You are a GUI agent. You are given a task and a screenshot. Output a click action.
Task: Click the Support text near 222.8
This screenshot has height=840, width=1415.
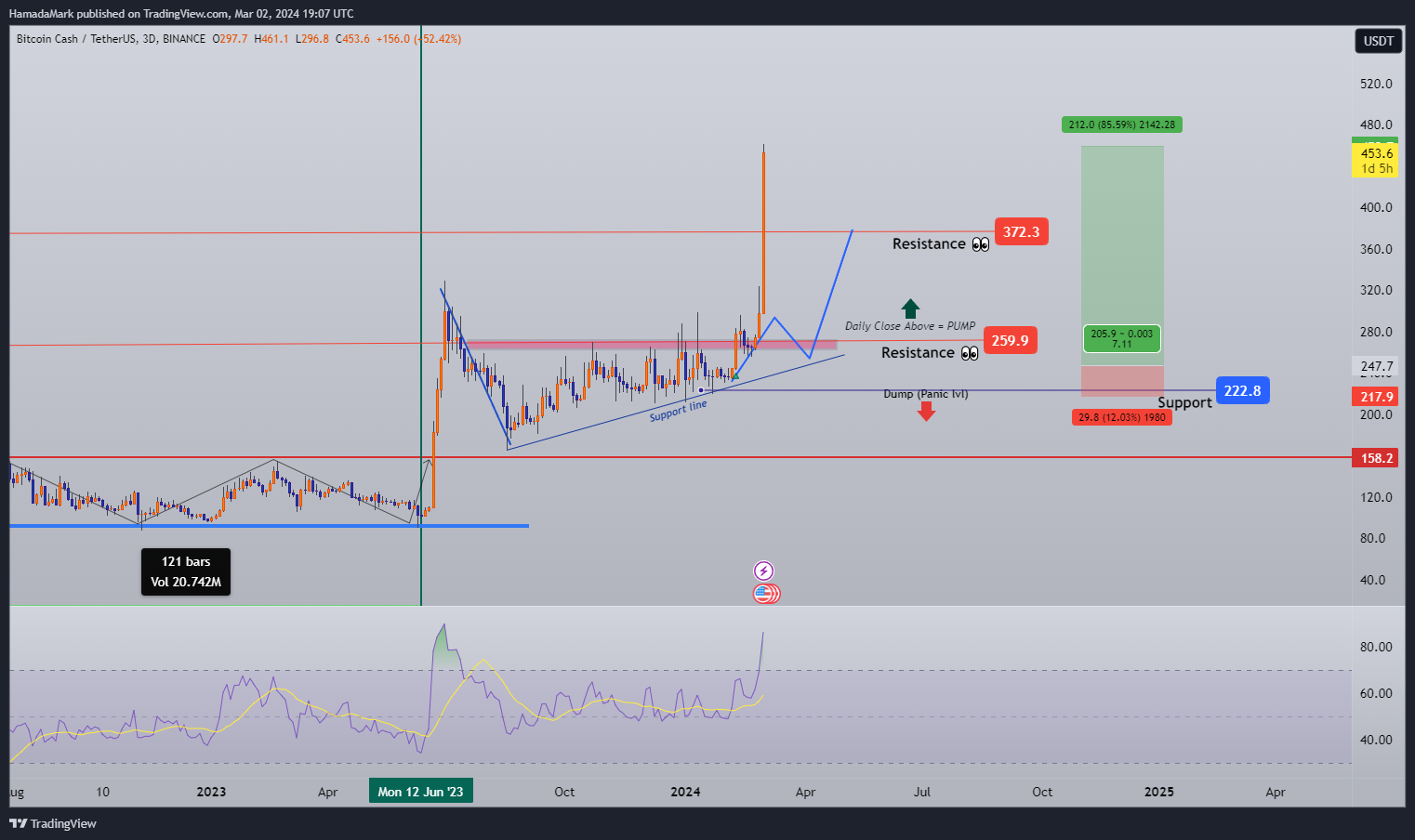click(x=1184, y=402)
